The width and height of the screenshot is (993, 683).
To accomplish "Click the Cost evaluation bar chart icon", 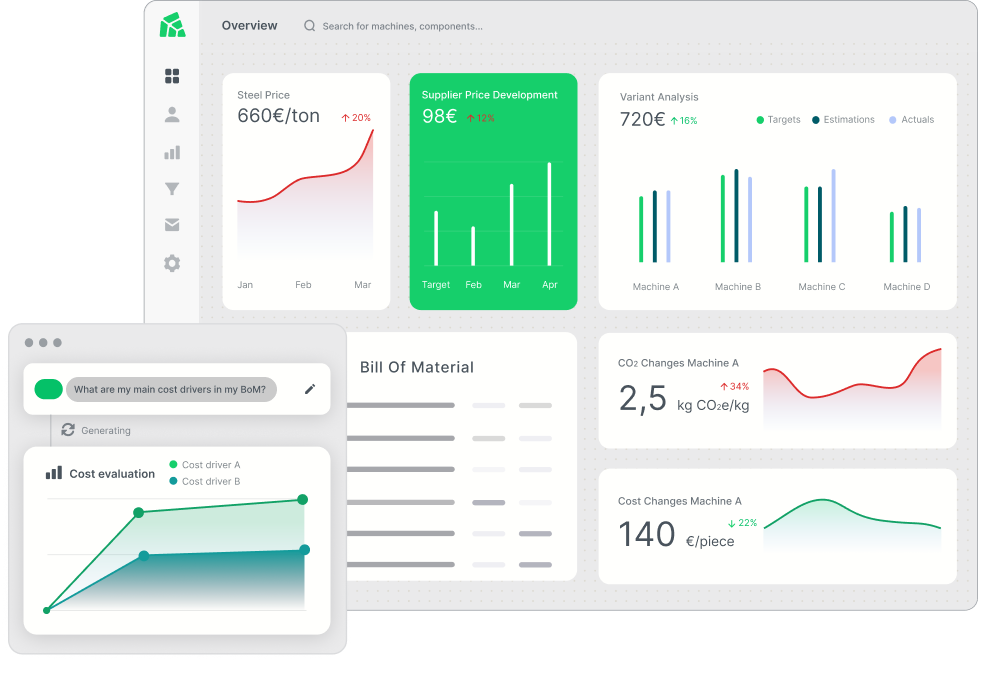I will point(54,473).
